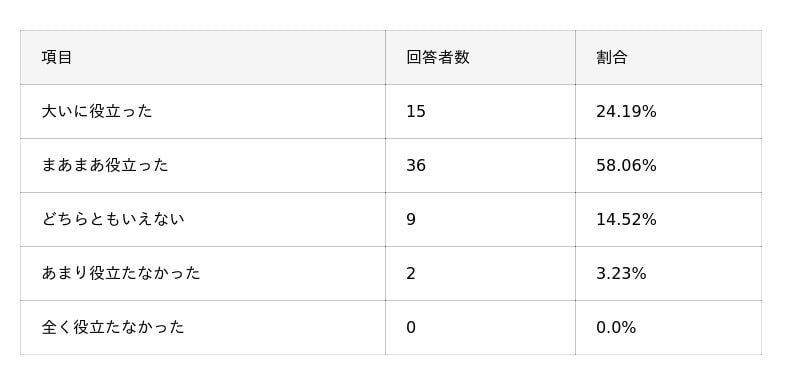Click the 回答者数 column header
Screen dimensions: 800x385
tap(438, 58)
